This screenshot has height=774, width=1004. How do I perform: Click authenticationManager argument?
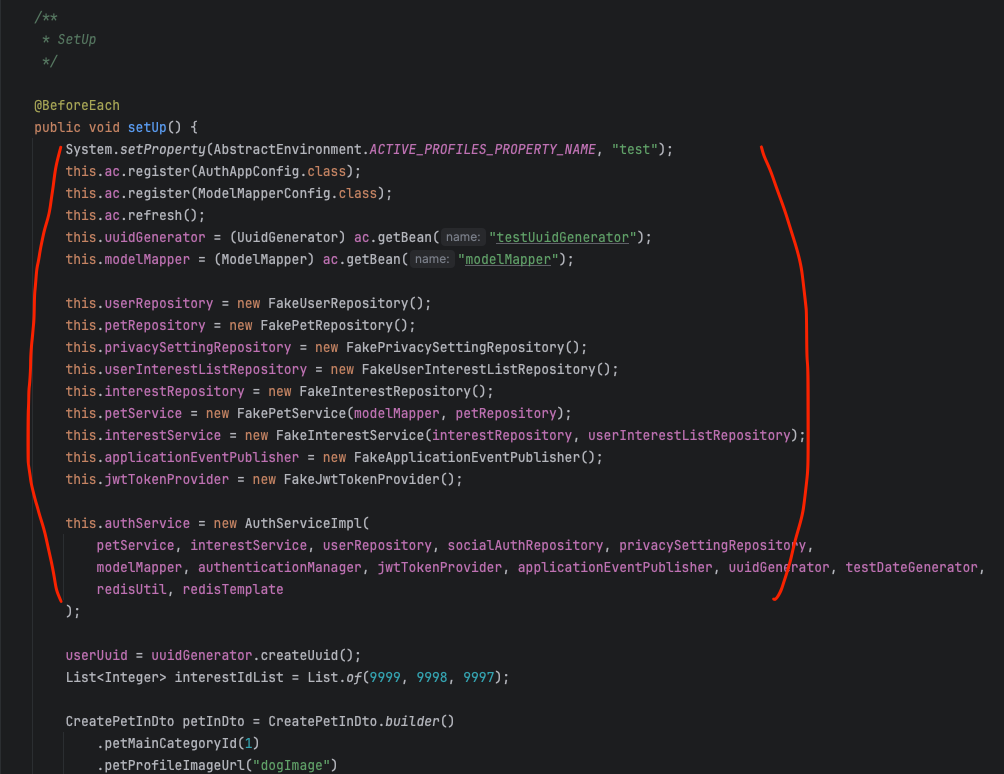coord(280,567)
